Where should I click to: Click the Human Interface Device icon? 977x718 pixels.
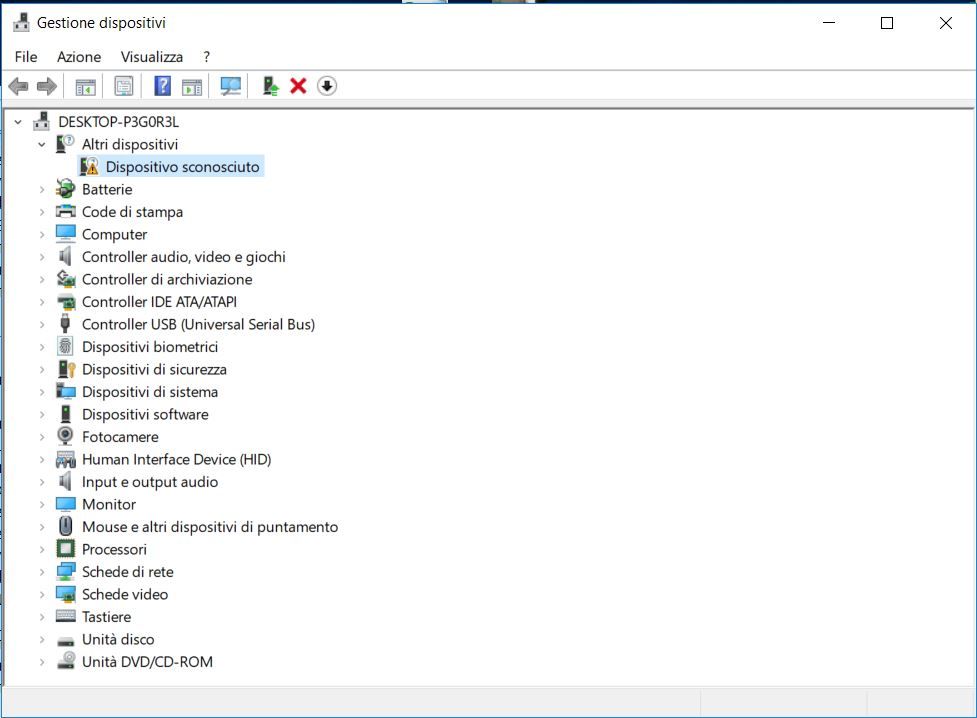pos(65,459)
